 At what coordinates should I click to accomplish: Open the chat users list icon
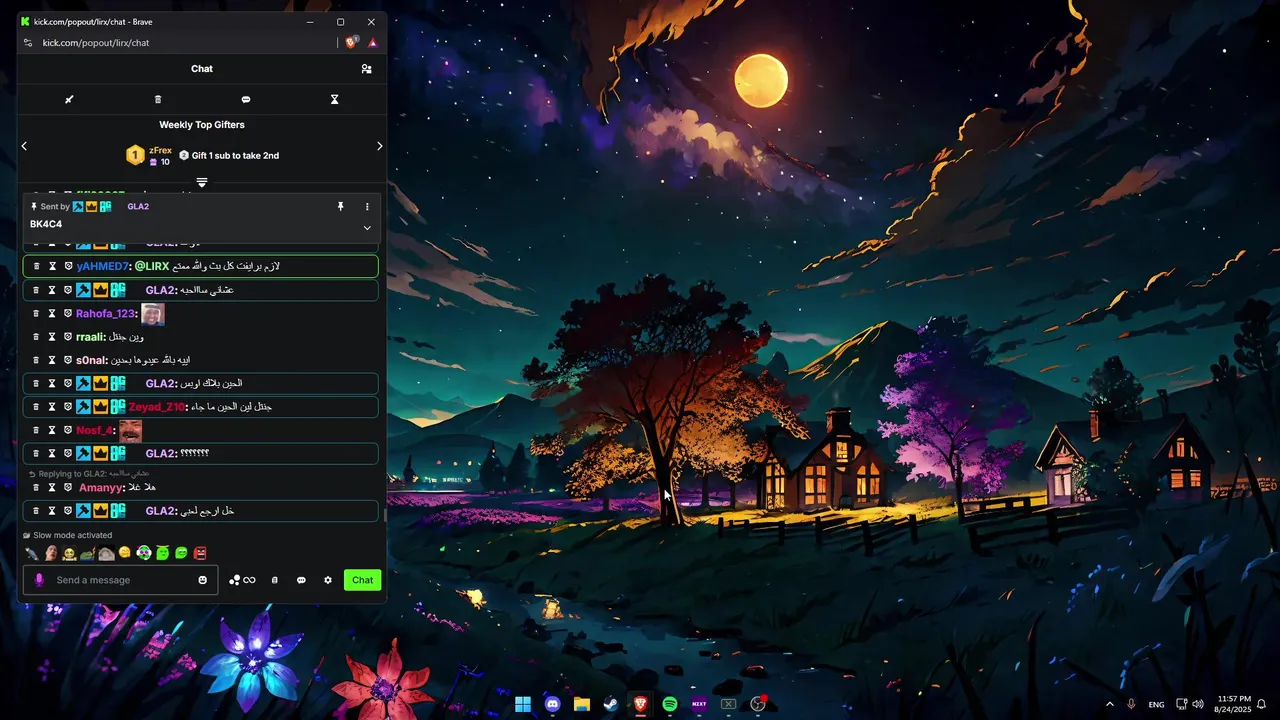point(366,69)
